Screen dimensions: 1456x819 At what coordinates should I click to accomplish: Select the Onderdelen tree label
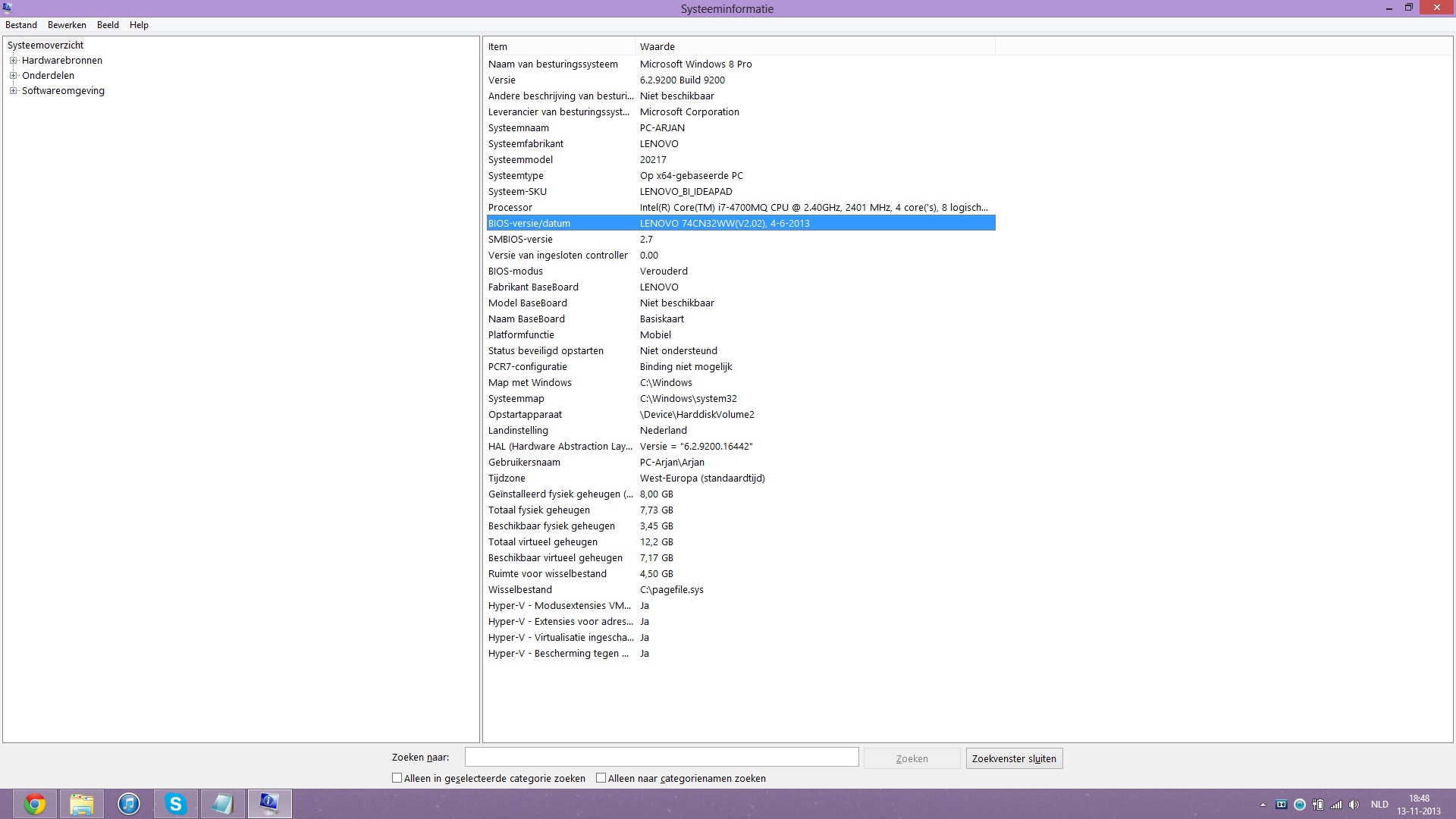tap(48, 76)
